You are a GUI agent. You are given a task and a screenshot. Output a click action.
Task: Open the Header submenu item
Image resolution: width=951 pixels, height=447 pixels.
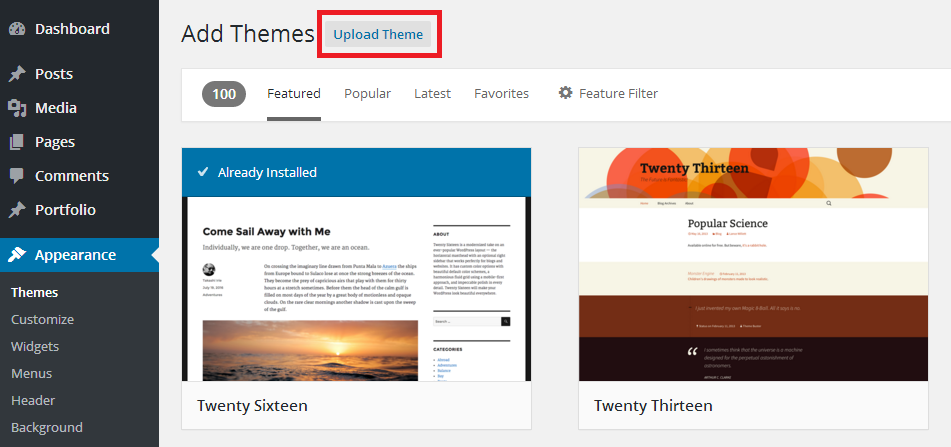click(x=33, y=400)
